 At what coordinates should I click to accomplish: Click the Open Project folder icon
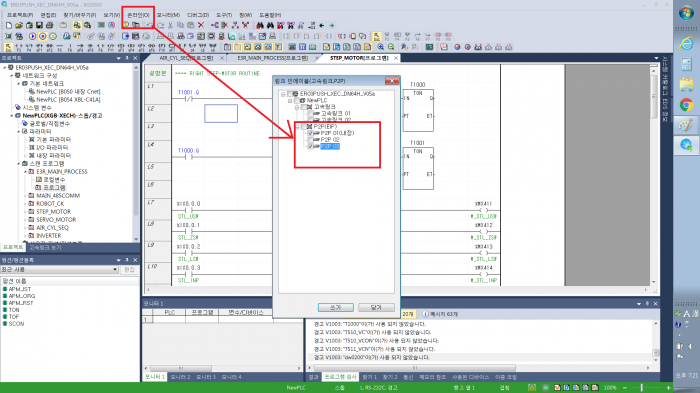click(x=19, y=25)
